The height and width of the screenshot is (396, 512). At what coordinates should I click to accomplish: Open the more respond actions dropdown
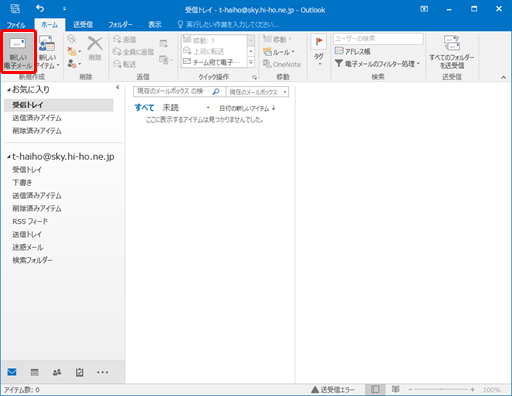[166, 60]
